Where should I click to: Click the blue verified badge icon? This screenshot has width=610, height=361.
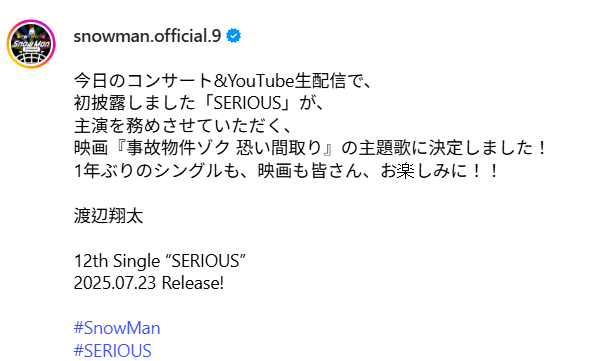(233, 36)
